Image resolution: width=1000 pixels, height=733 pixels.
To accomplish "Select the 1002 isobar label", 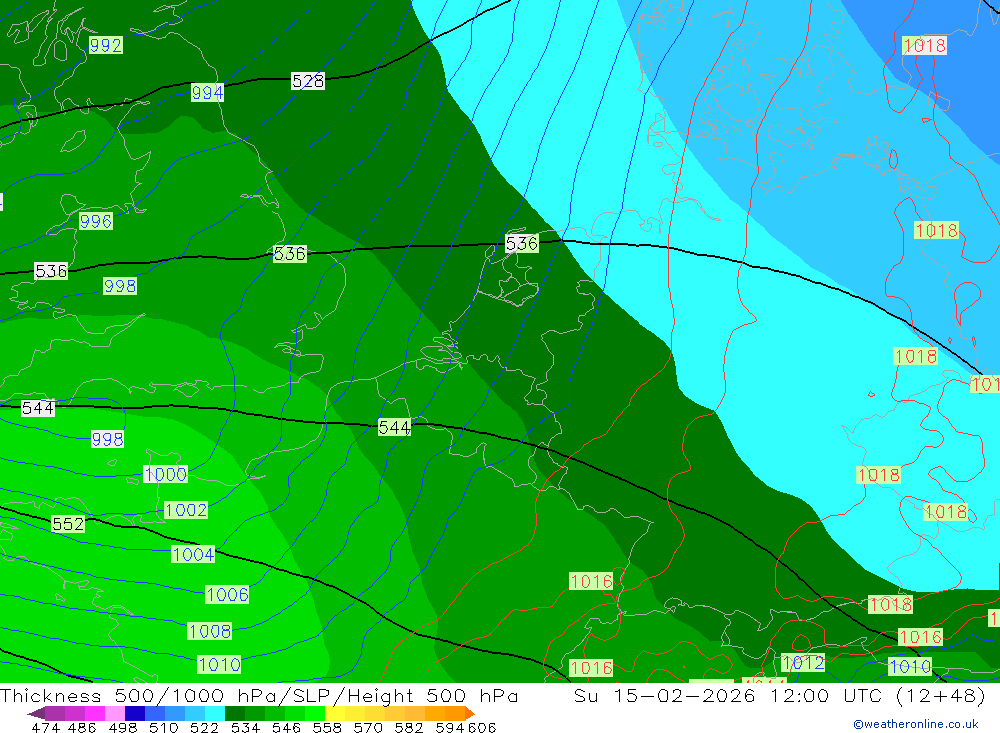I will click(186, 510).
